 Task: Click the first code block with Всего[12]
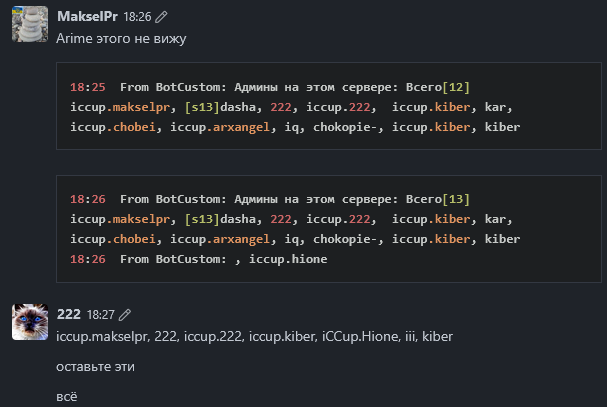tap(329, 106)
